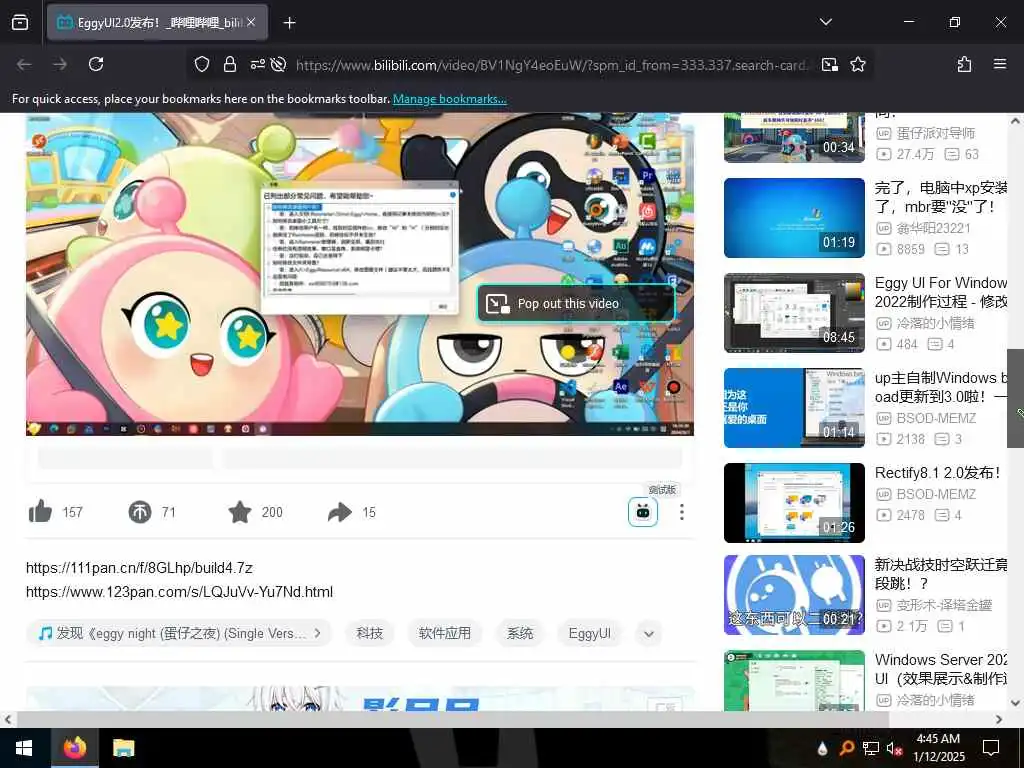Viewport: 1024px width, 768px height.
Task: Expand the list all tabs dropdown
Action: click(x=825, y=22)
